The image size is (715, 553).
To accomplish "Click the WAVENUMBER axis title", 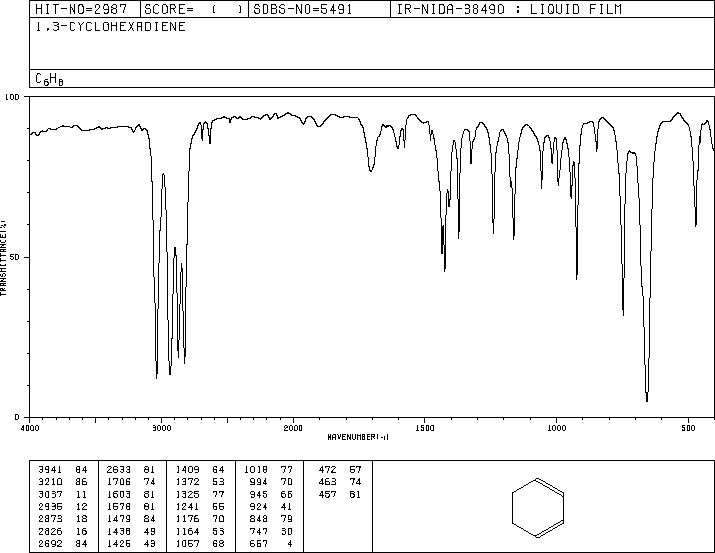I will tap(358, 437).
